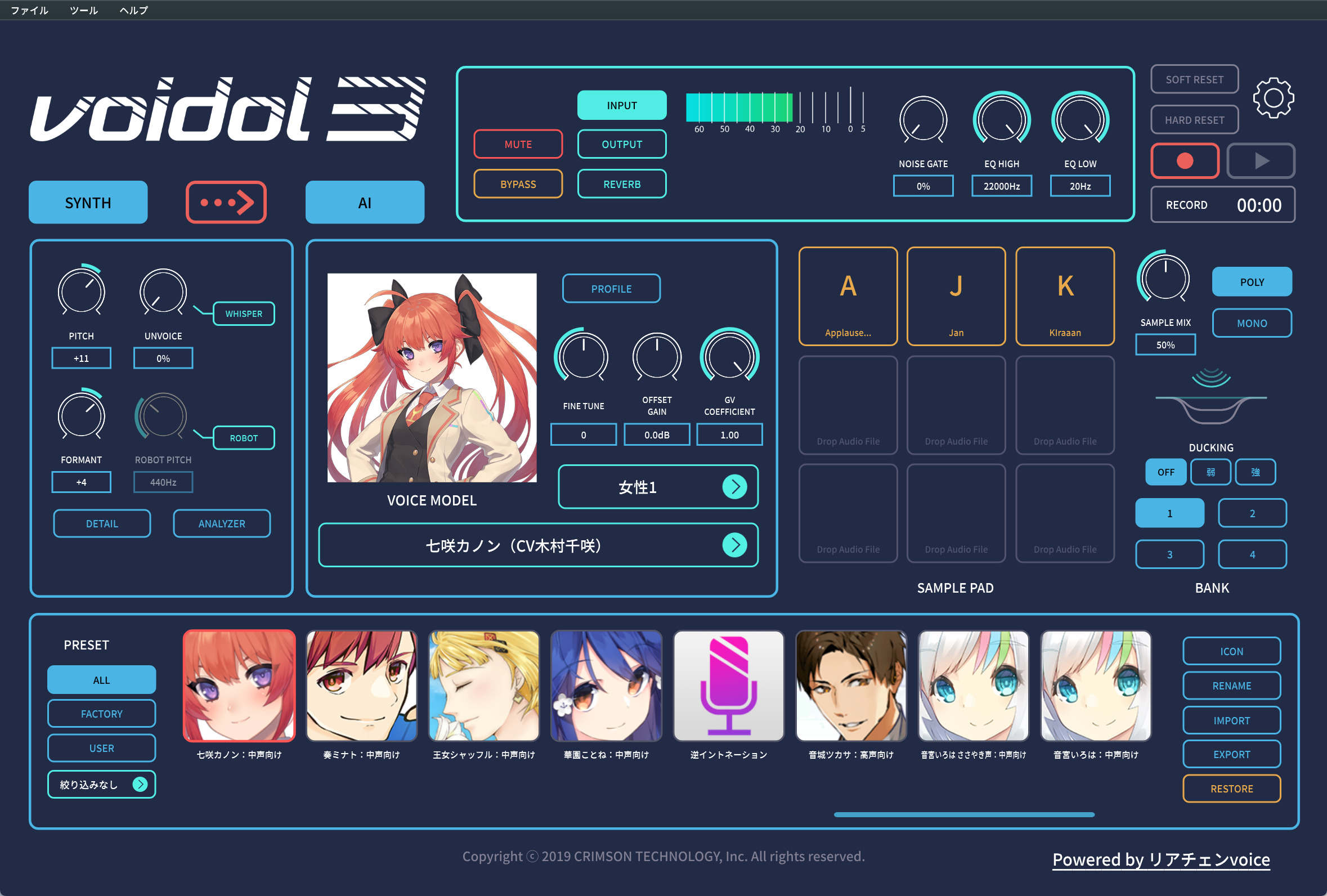This screenshot has width=1327, height=896.
Task: Show ALL presets filter
Action: tap(102, 679)
